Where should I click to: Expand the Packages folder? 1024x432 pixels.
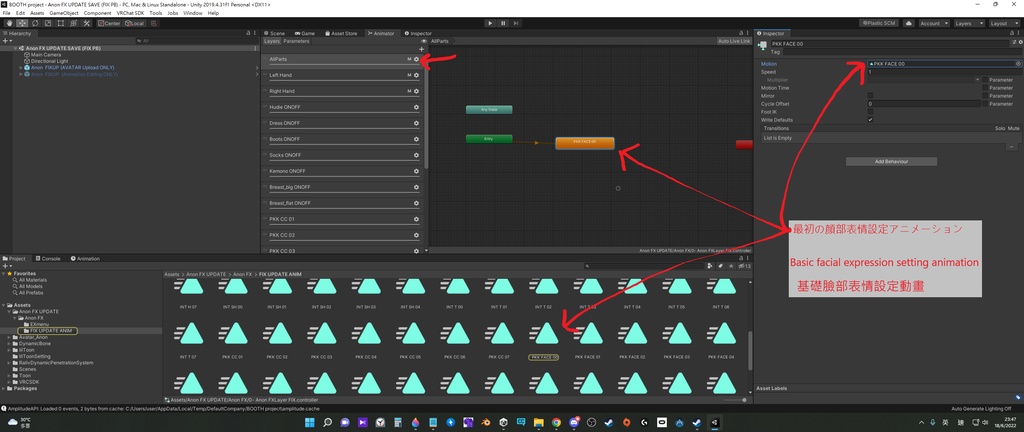[x=4, y=388]
